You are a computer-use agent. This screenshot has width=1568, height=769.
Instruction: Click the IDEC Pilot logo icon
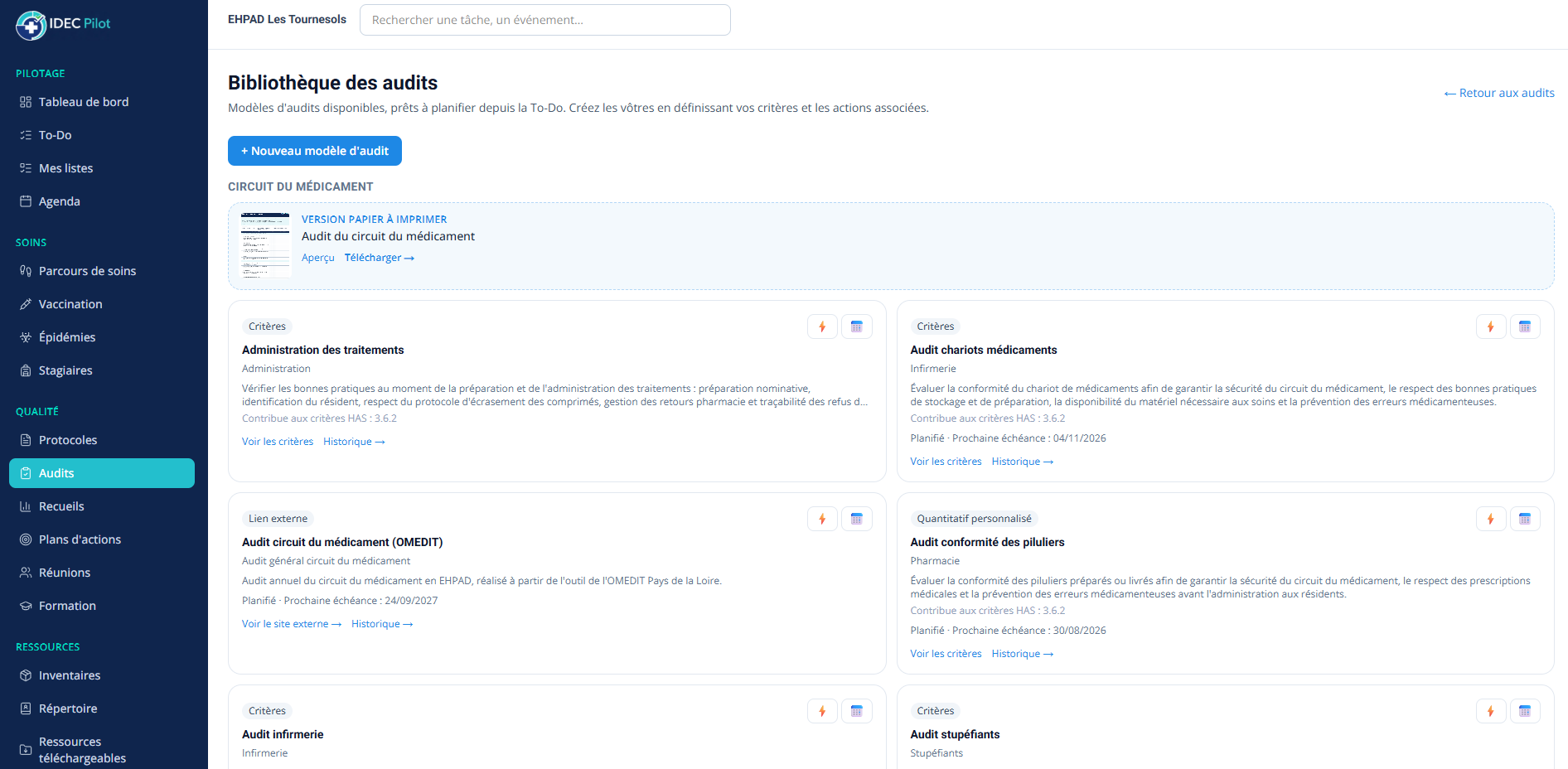(31, 25)
